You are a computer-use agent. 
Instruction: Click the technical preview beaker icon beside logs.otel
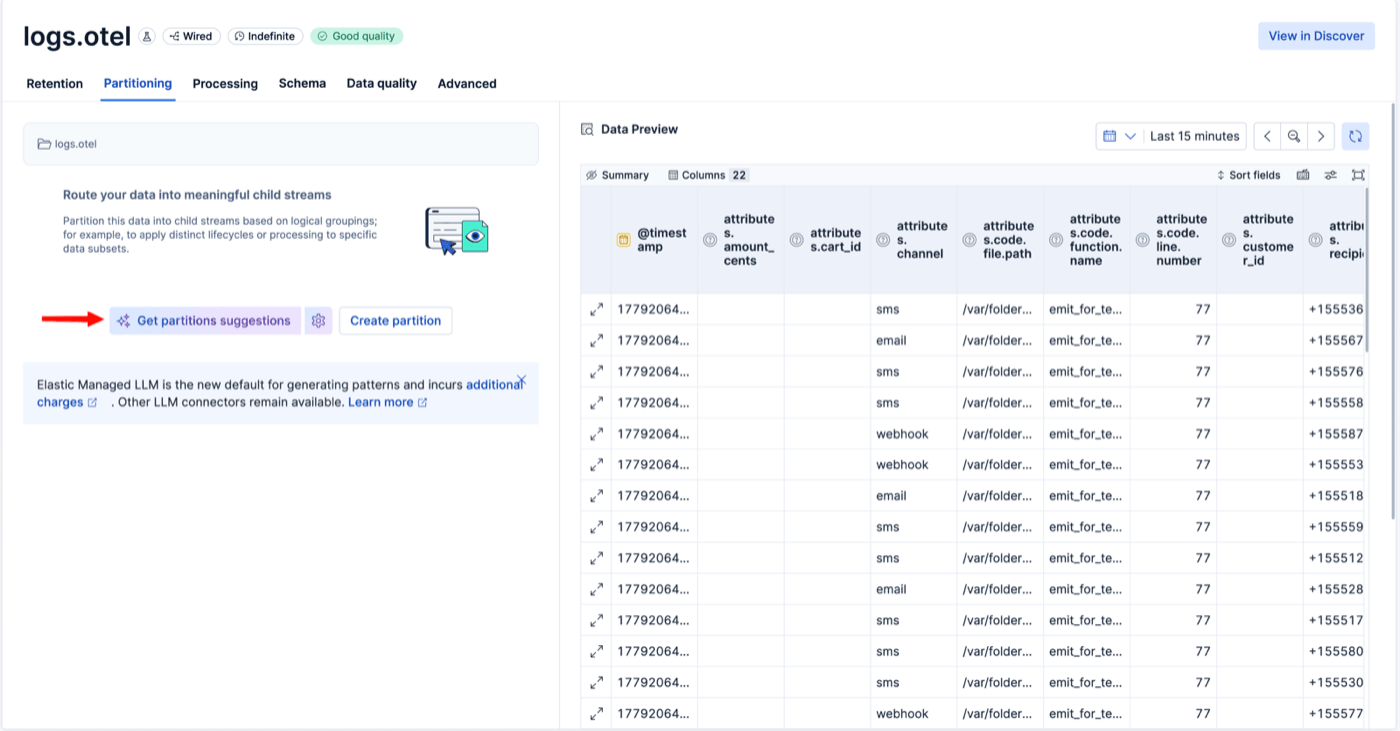pos(147,36)
